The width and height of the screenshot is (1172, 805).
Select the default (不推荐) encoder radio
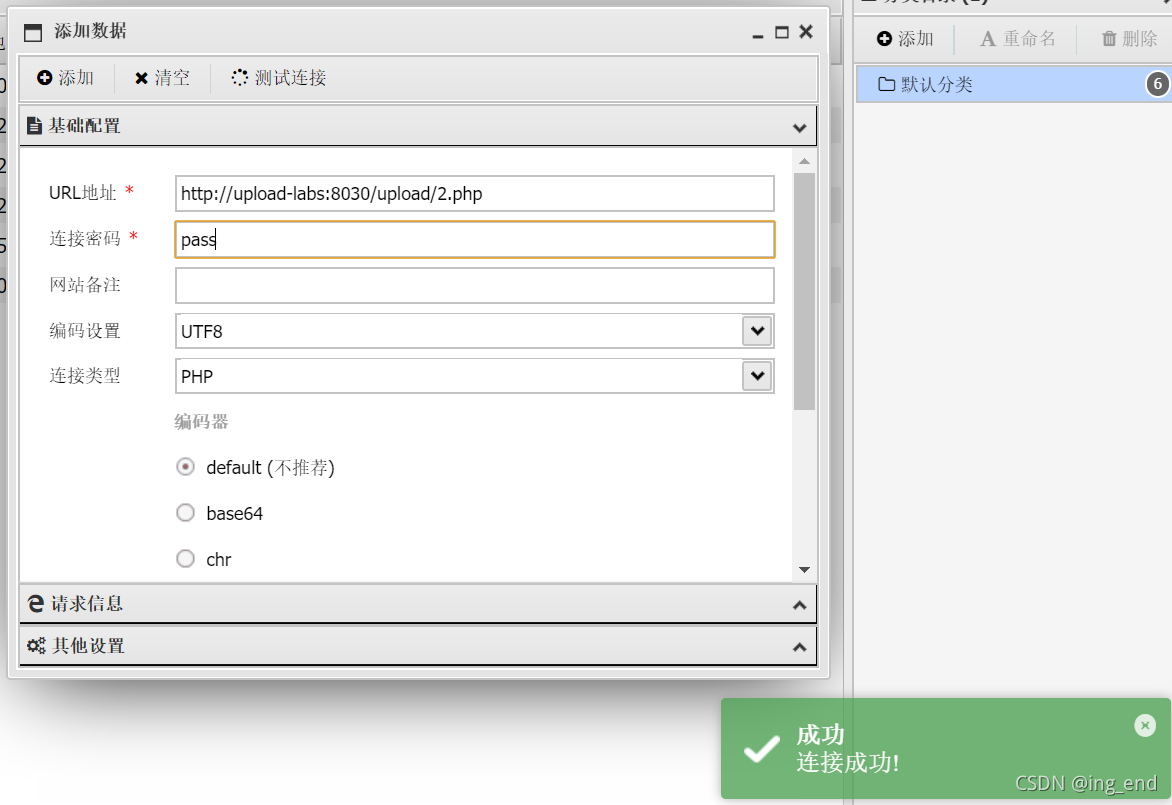[185, 467]
